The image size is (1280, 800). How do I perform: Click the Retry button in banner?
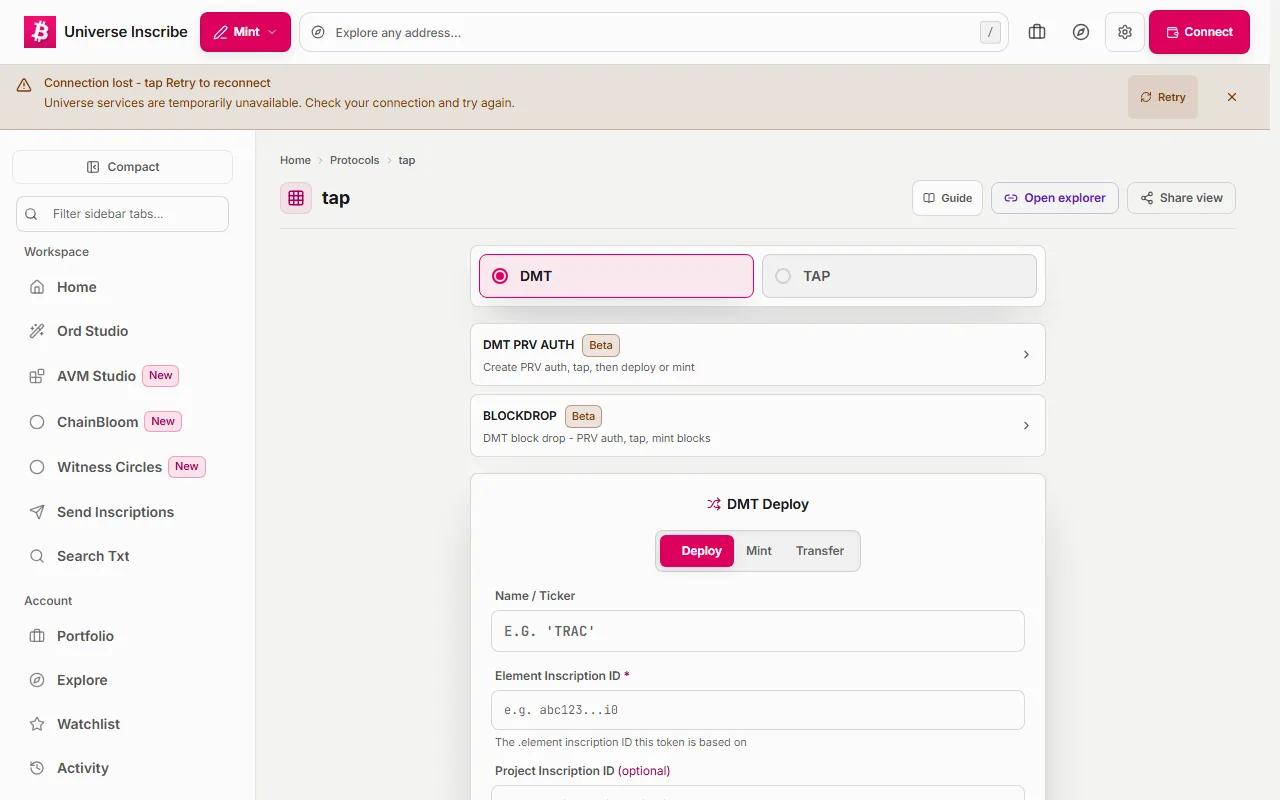click(1163, 97)
